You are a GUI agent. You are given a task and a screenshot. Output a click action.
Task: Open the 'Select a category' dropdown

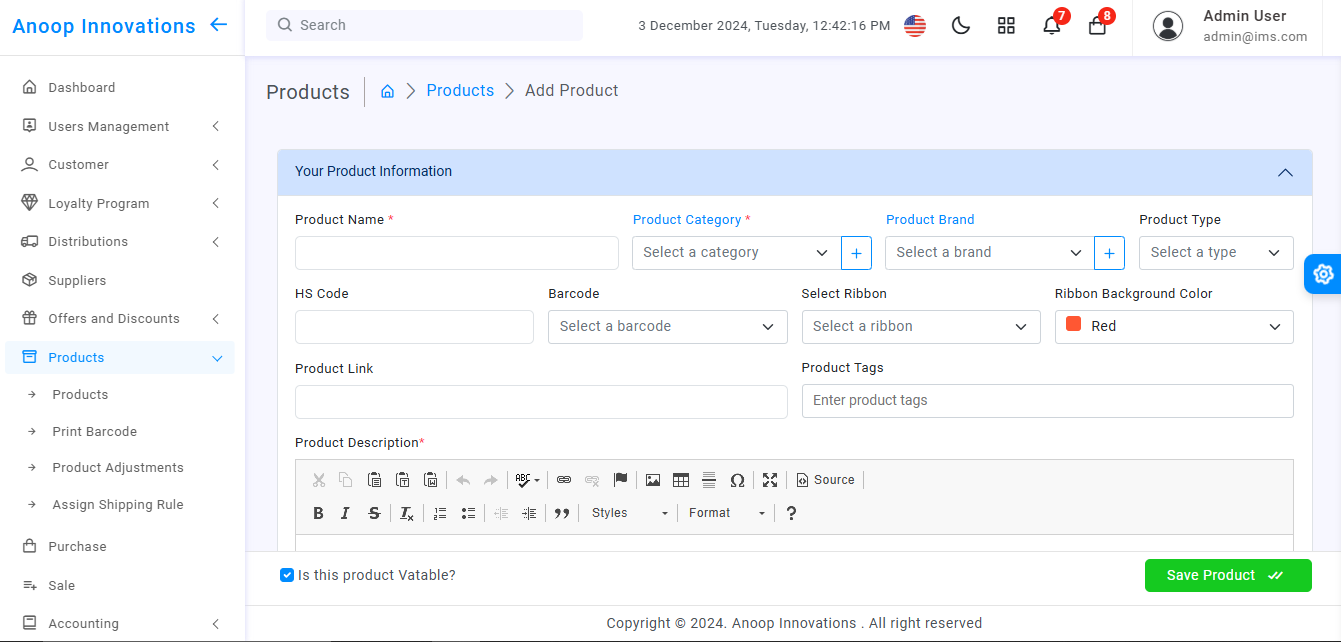click(x=735, y=252)
